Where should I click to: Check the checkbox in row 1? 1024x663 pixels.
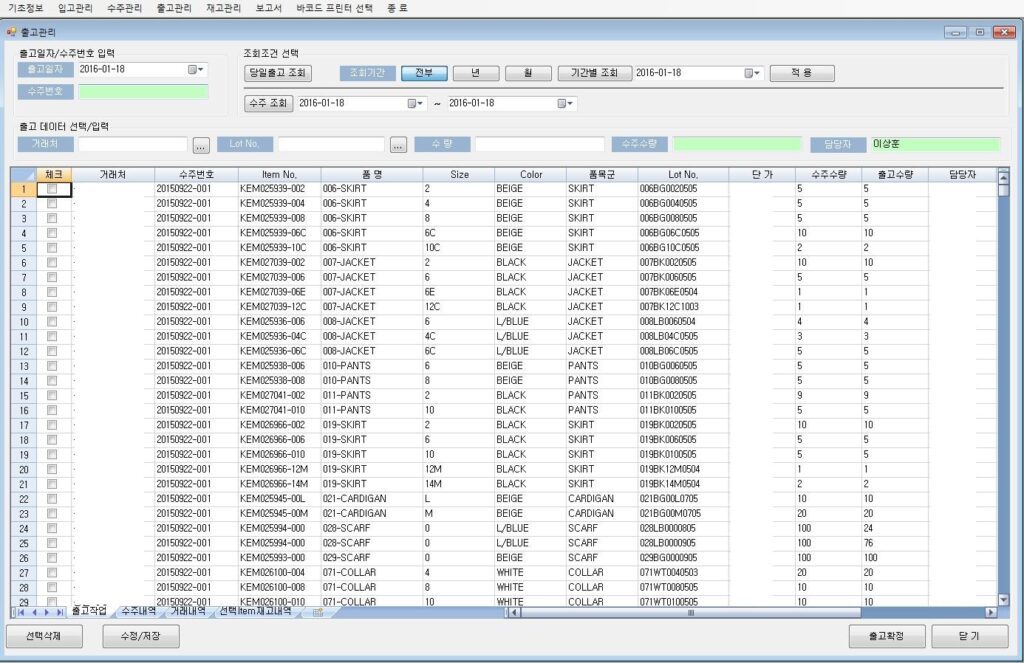click(52, 189)
